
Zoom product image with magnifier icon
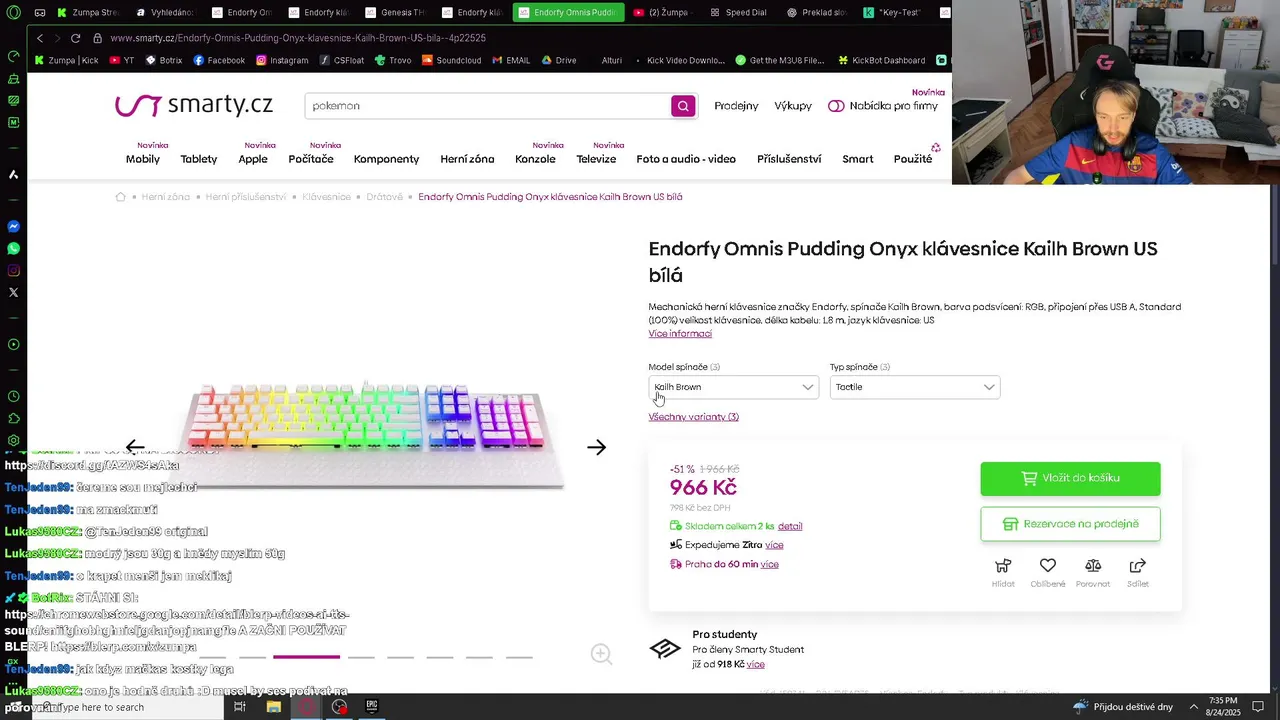tap(601, 654)
